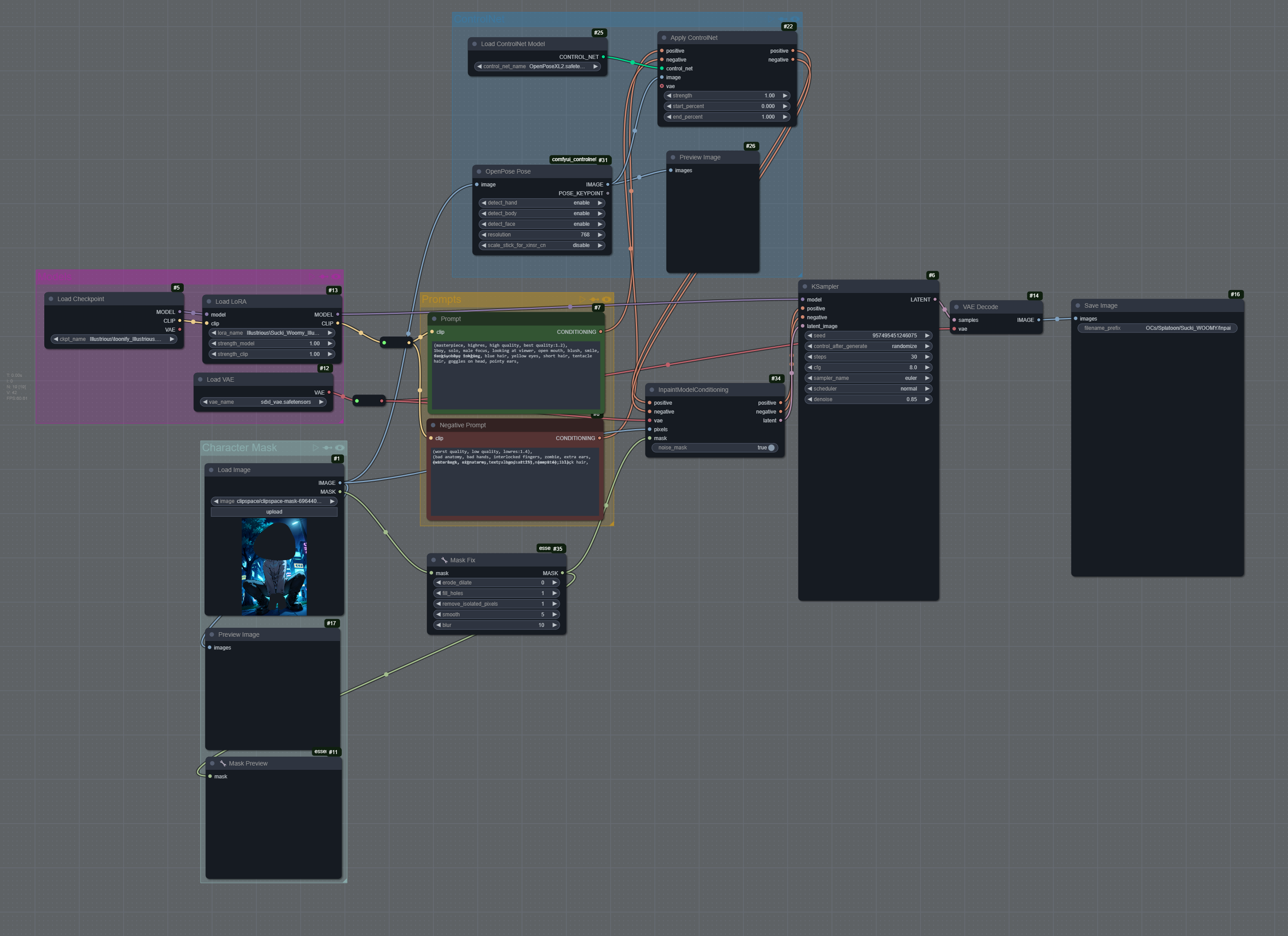Open the ckpt_name checkpoint dropdown
This screenshot has height=936, width=1288.
coord(114,339)
